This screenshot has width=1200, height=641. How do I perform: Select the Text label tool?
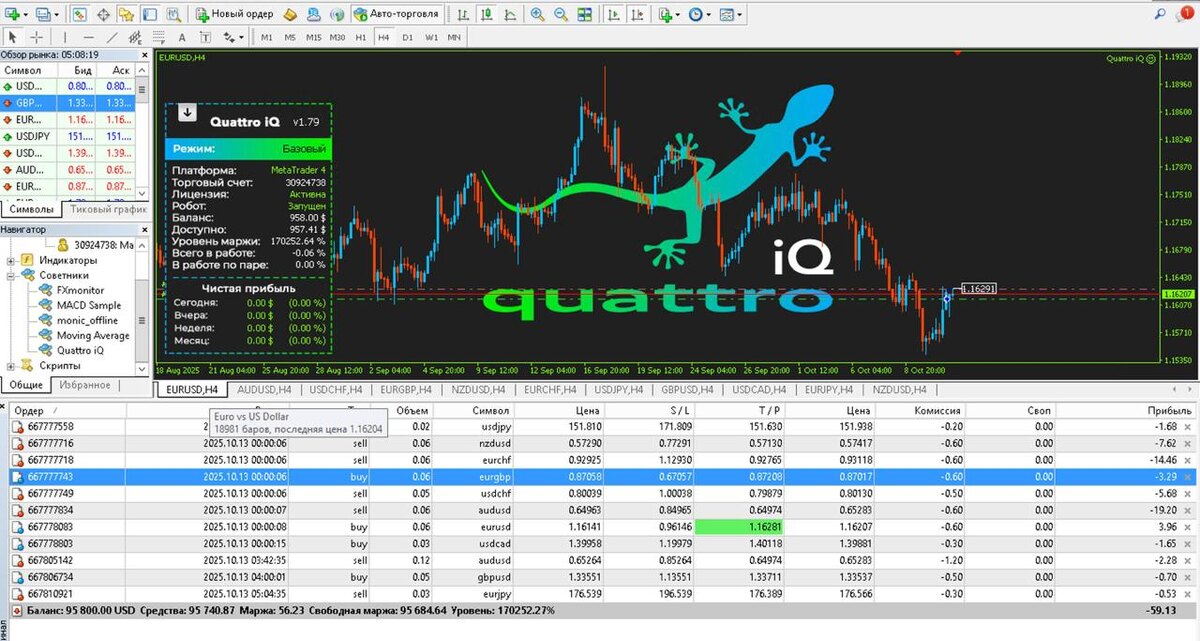[x=205, y=38]
